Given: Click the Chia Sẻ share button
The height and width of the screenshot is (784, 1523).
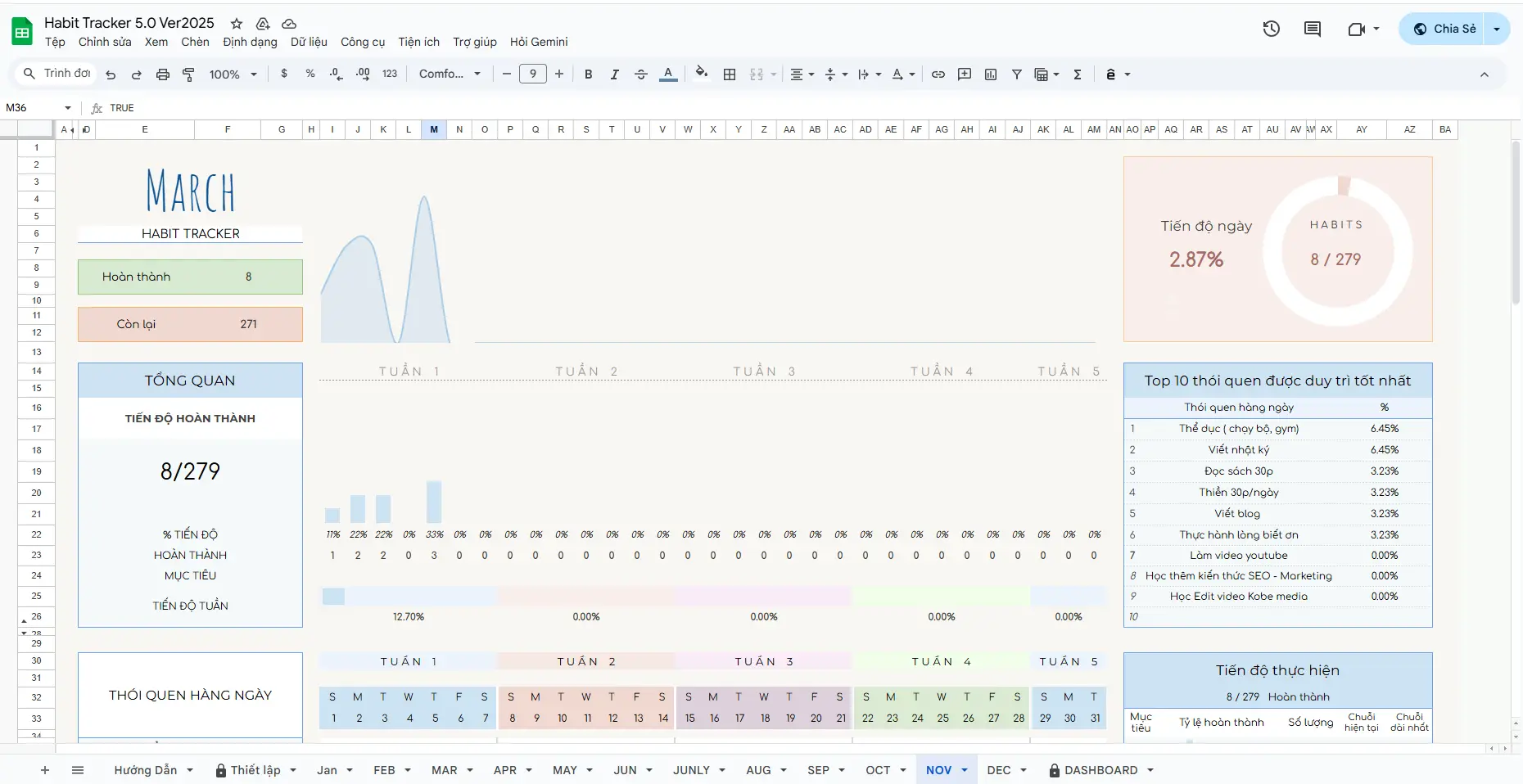Looking at the screenshot, I should [1445, 29].
